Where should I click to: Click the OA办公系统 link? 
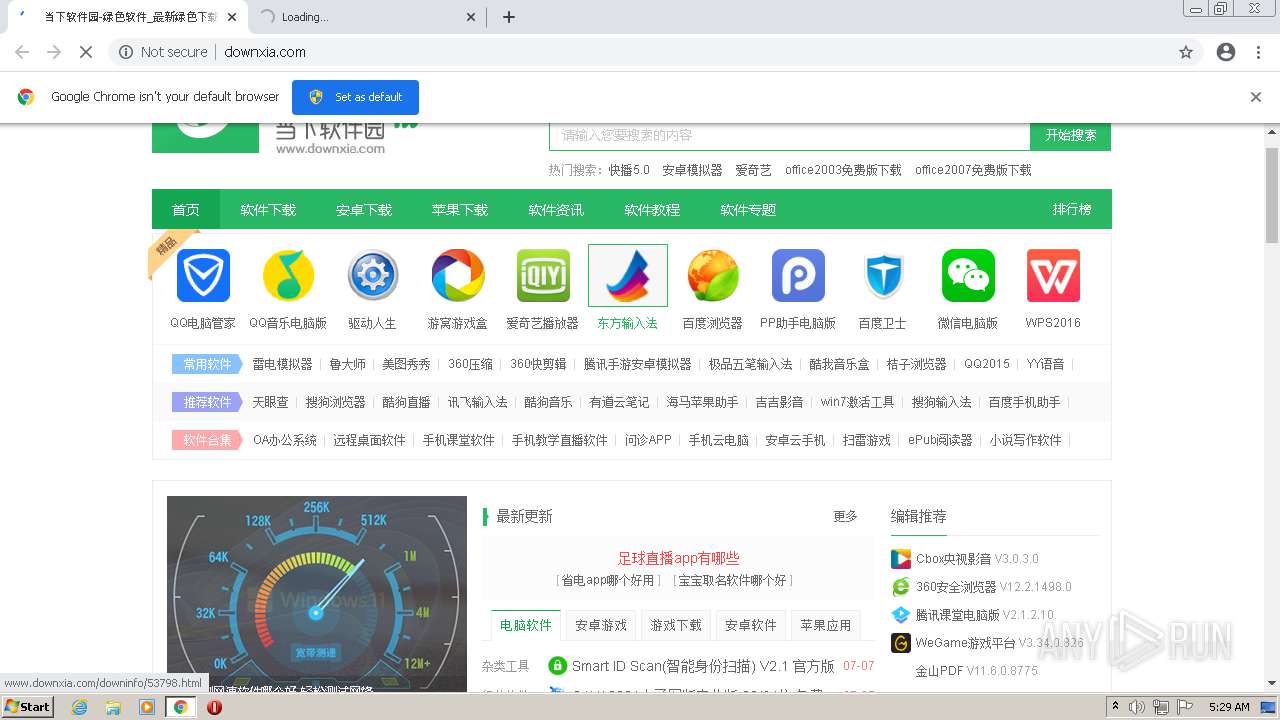285,440
